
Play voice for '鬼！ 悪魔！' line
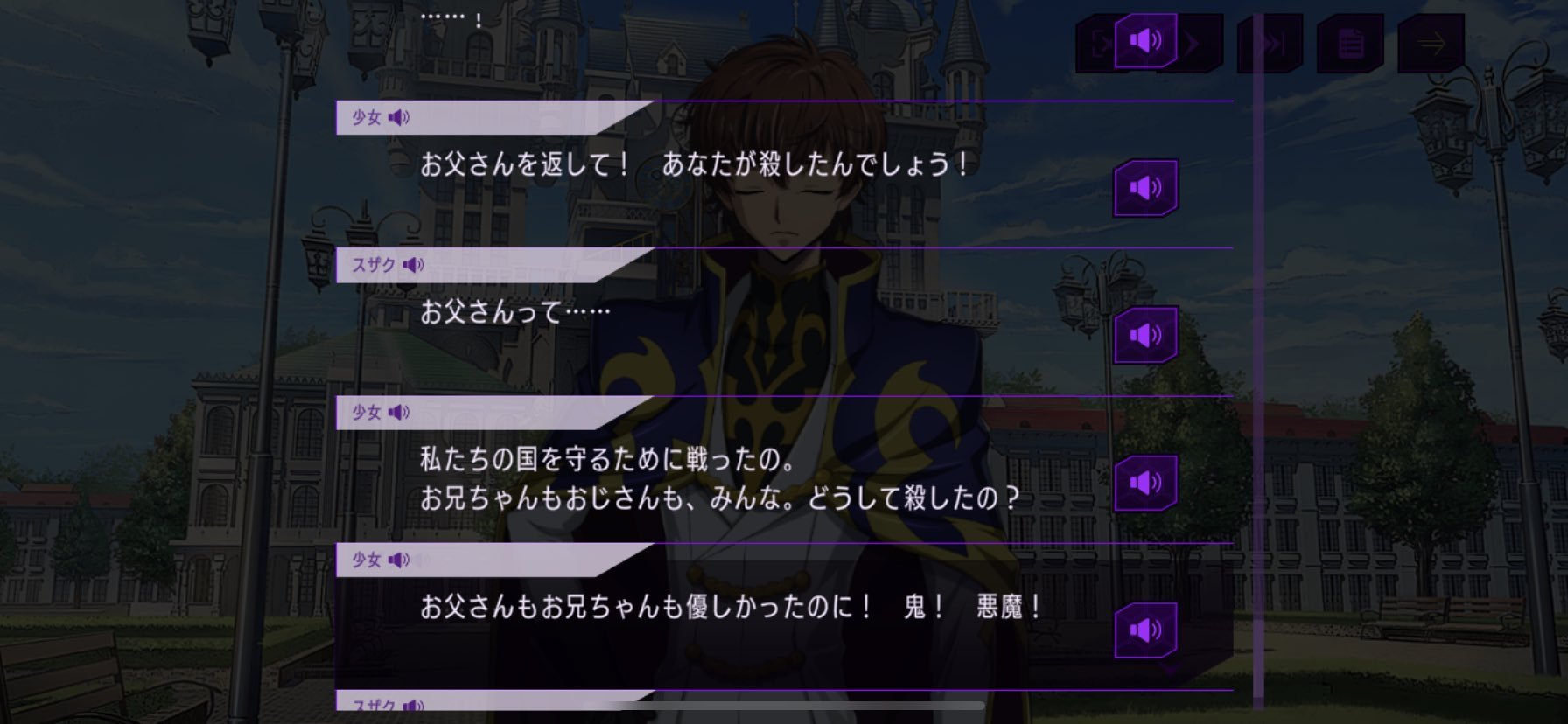tap(1145, 630)
